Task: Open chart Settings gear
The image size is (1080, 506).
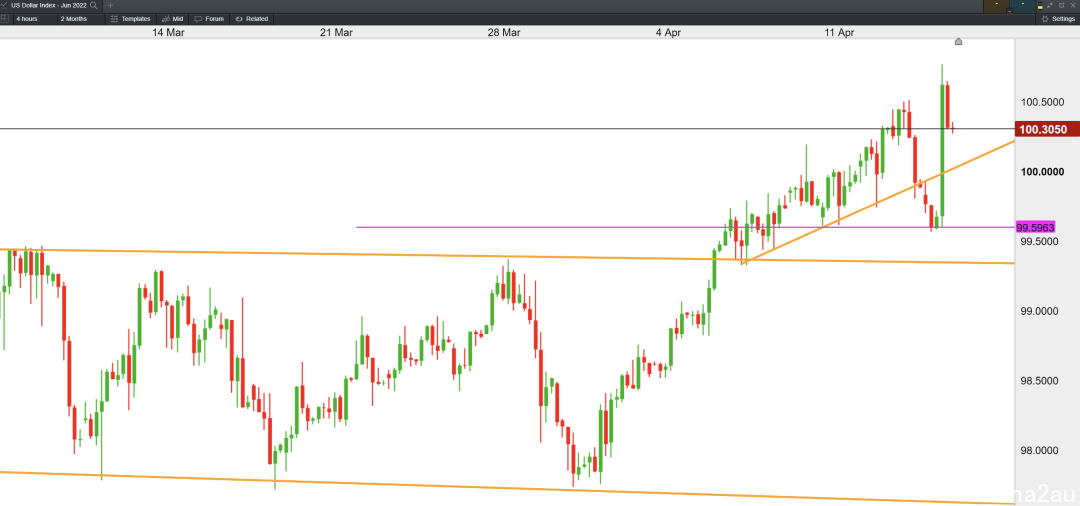Action: (1057, 19)
